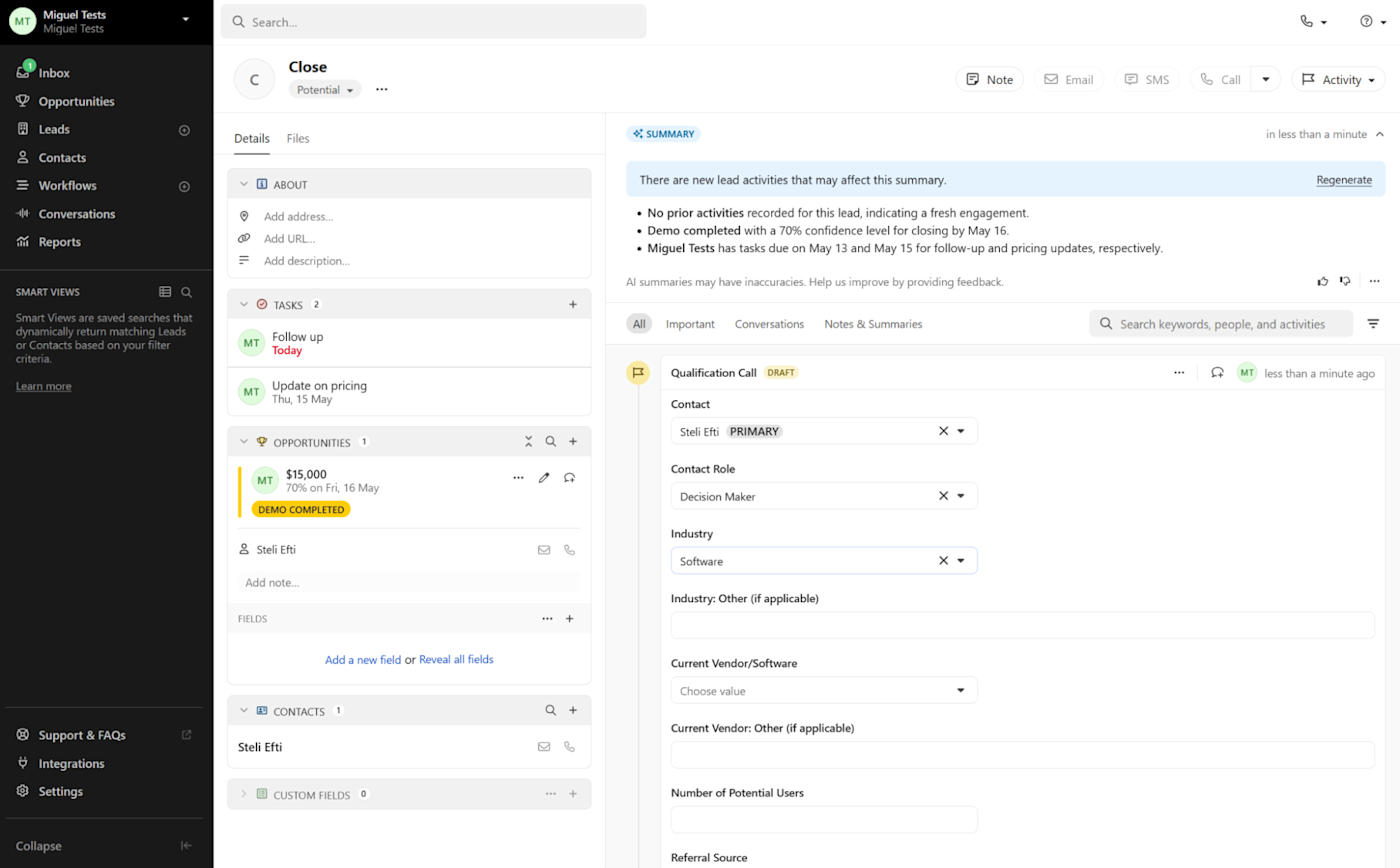Add a new opportunity with the plus icon
The width and height of the screenshot is (1400, 868).
pos(573,441)
